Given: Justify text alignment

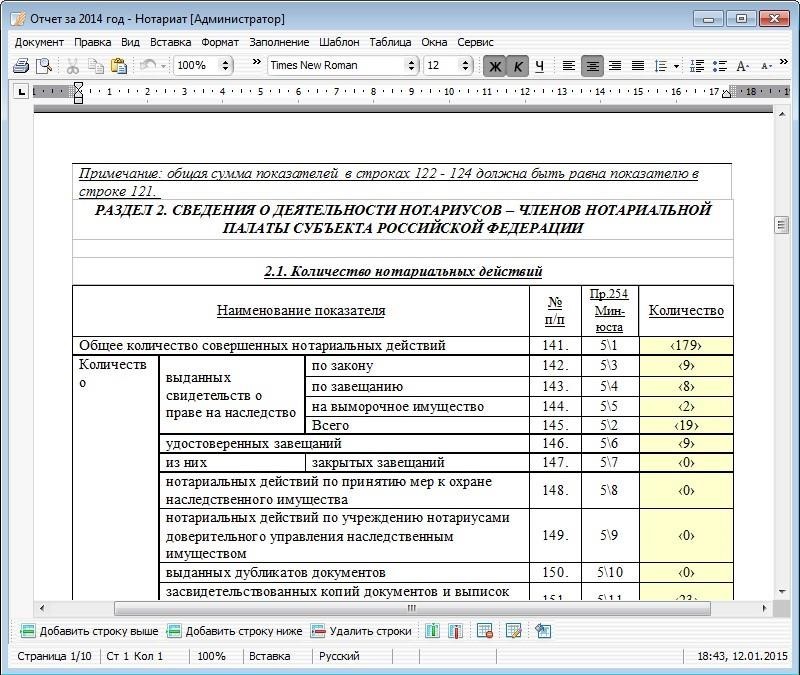Looking at the screenshot, I should coord(638,66).
